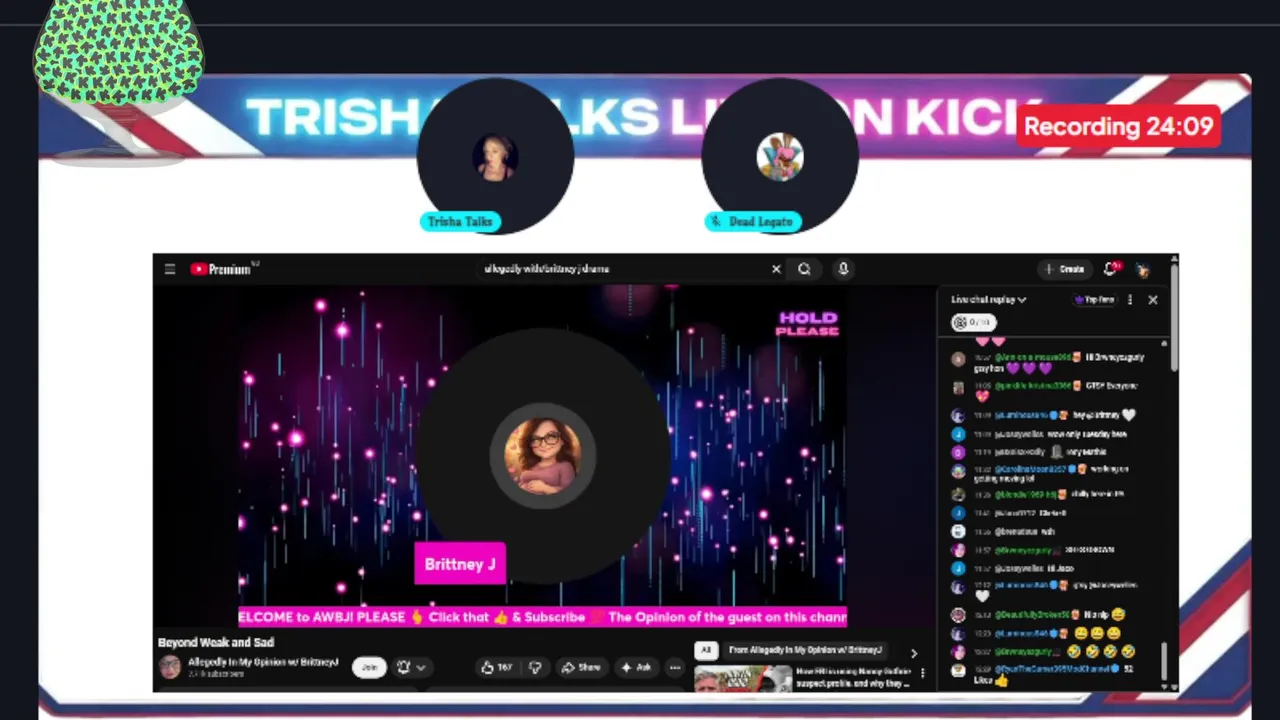The height and width of the screenshot is (720, 1280).
Task: Click the Allegedly In My Opinion channel avatar
Action: [x=170, y=667]
